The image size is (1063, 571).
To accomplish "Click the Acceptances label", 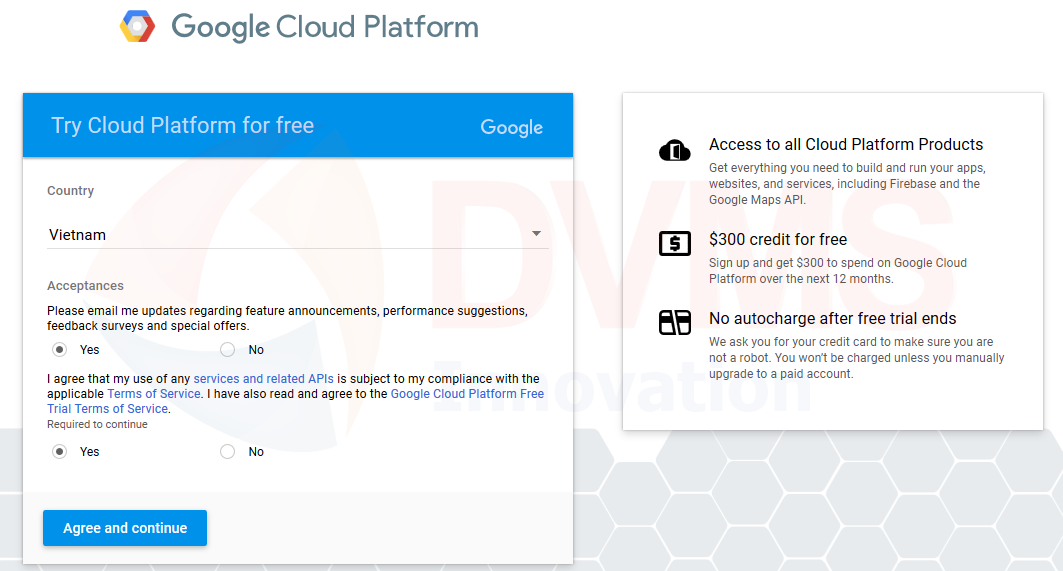I will click(x=85, y=286).
